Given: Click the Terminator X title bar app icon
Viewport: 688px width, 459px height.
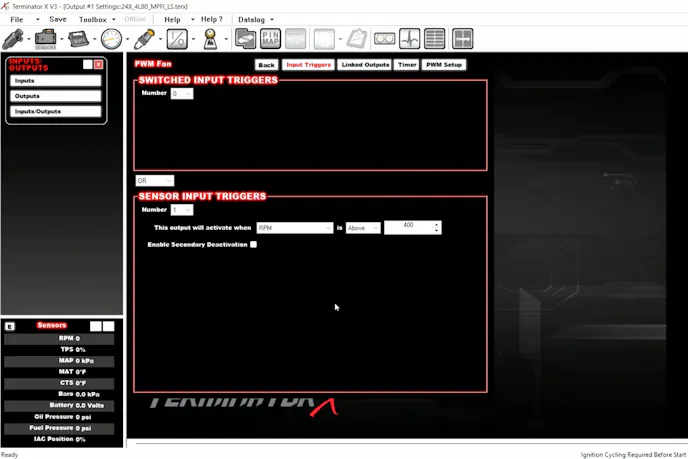Looking at the screenshot, I should (x=5, y=6).
